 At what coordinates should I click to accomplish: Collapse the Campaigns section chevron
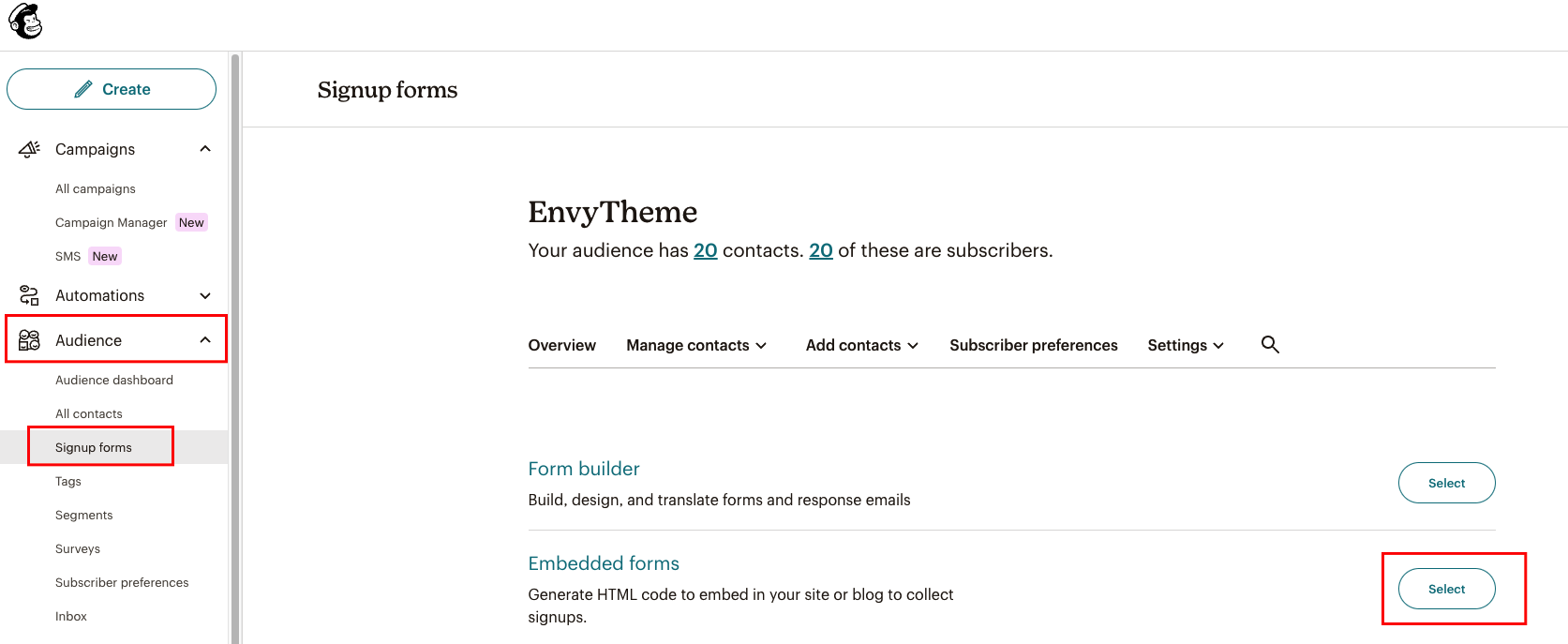(204, 148)
